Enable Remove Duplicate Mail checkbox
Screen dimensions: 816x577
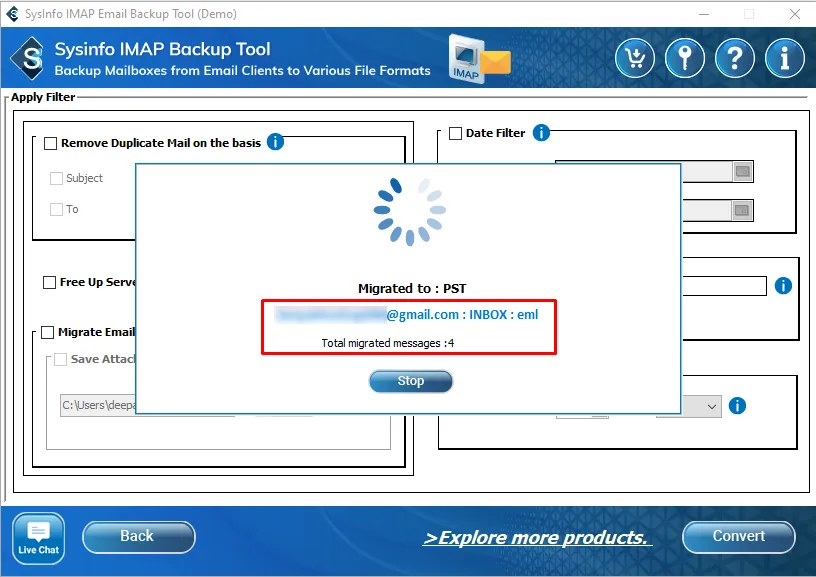(x=50, y=143)
